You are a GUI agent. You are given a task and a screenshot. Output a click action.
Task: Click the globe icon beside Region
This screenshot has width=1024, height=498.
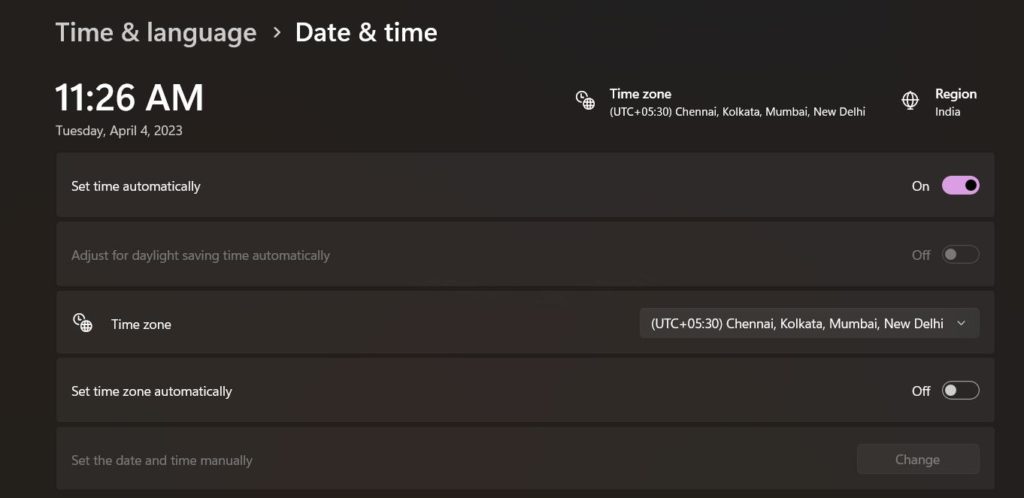tap(910, 100)
